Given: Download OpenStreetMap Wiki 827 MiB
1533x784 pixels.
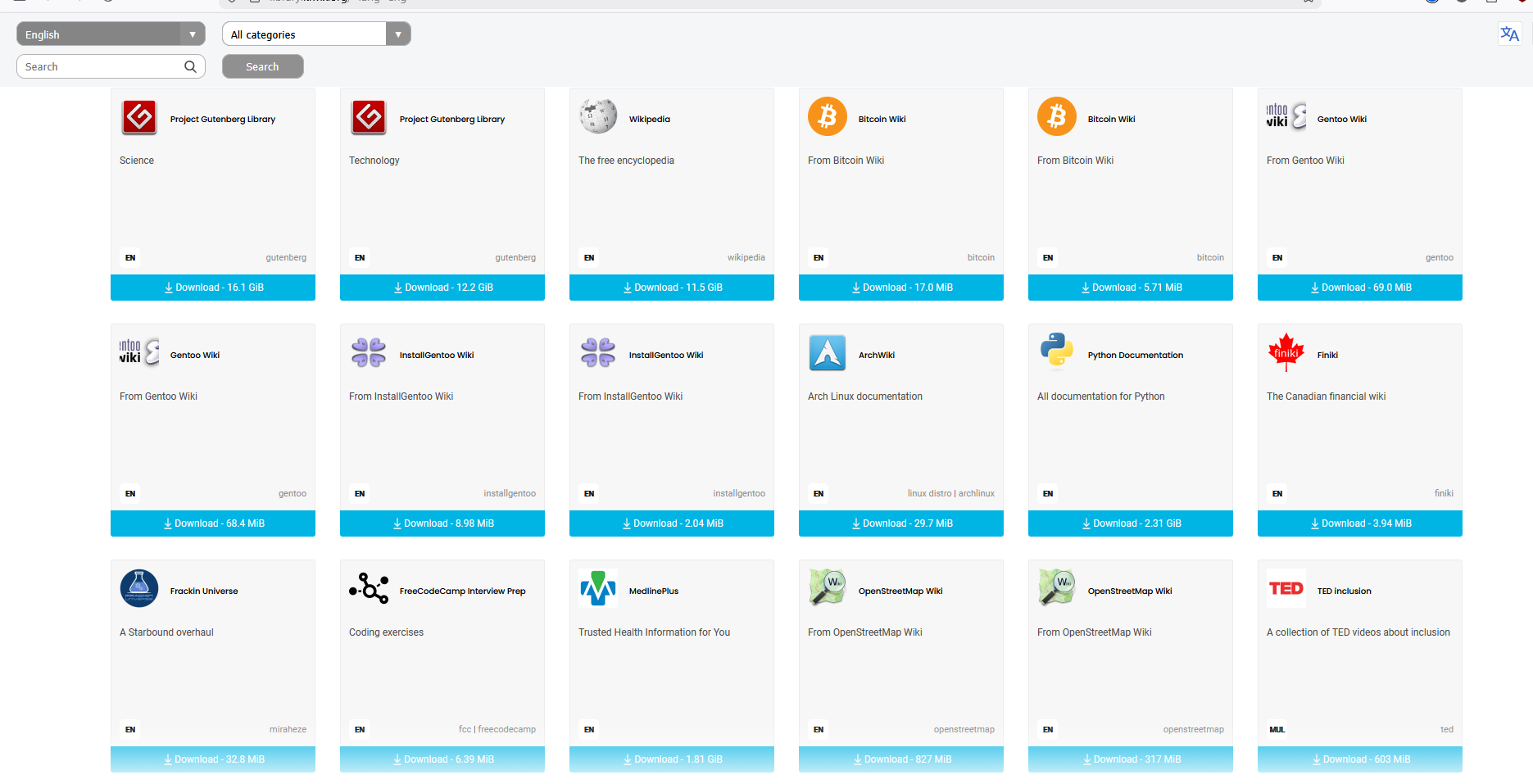Looking at the screenshot, I should pyautogui.click(x=901, y=759).
